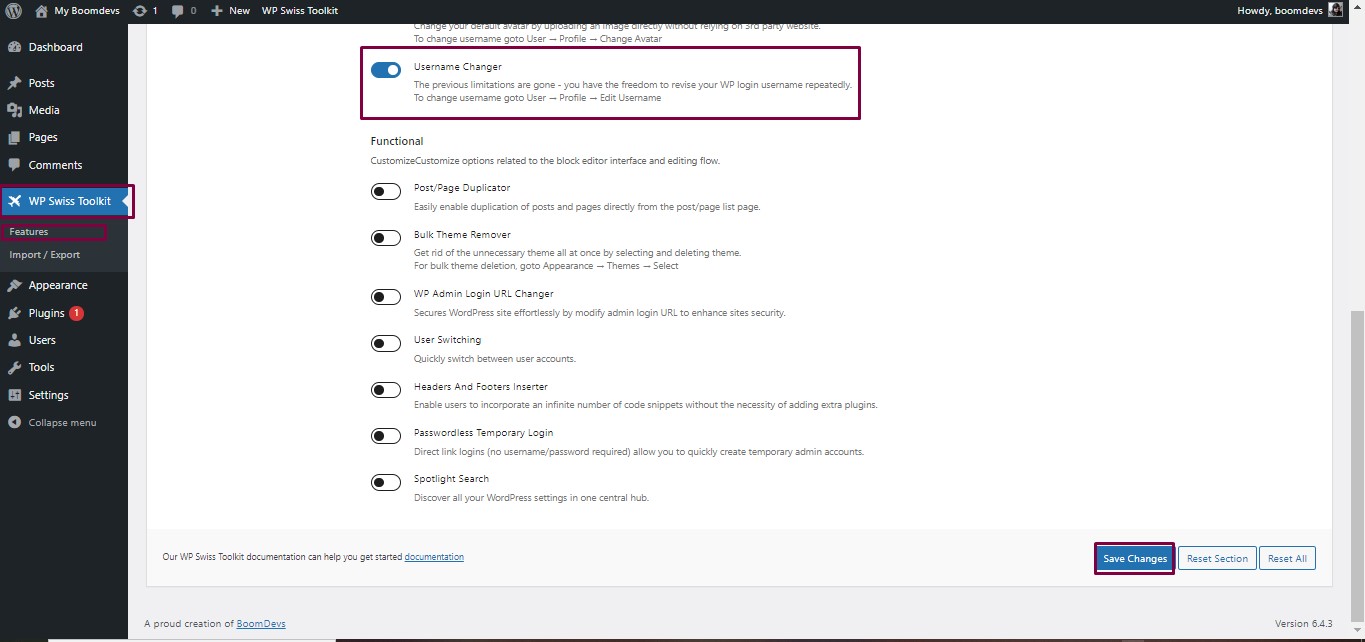Click the Users person icon
Image resolution: width=1365 pixels, height=642 pixels.
[x=14, y=340]
